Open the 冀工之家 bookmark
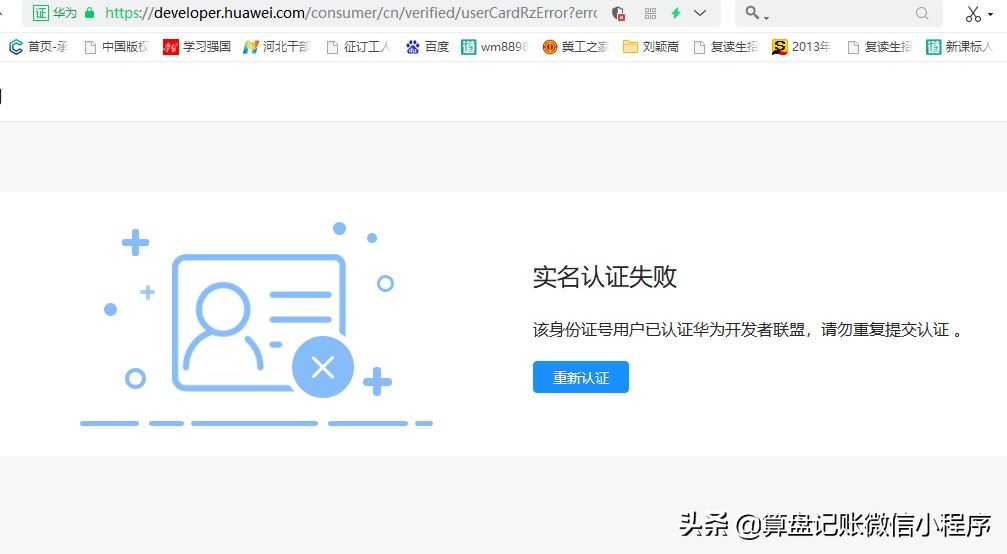 tap(575, 47)
